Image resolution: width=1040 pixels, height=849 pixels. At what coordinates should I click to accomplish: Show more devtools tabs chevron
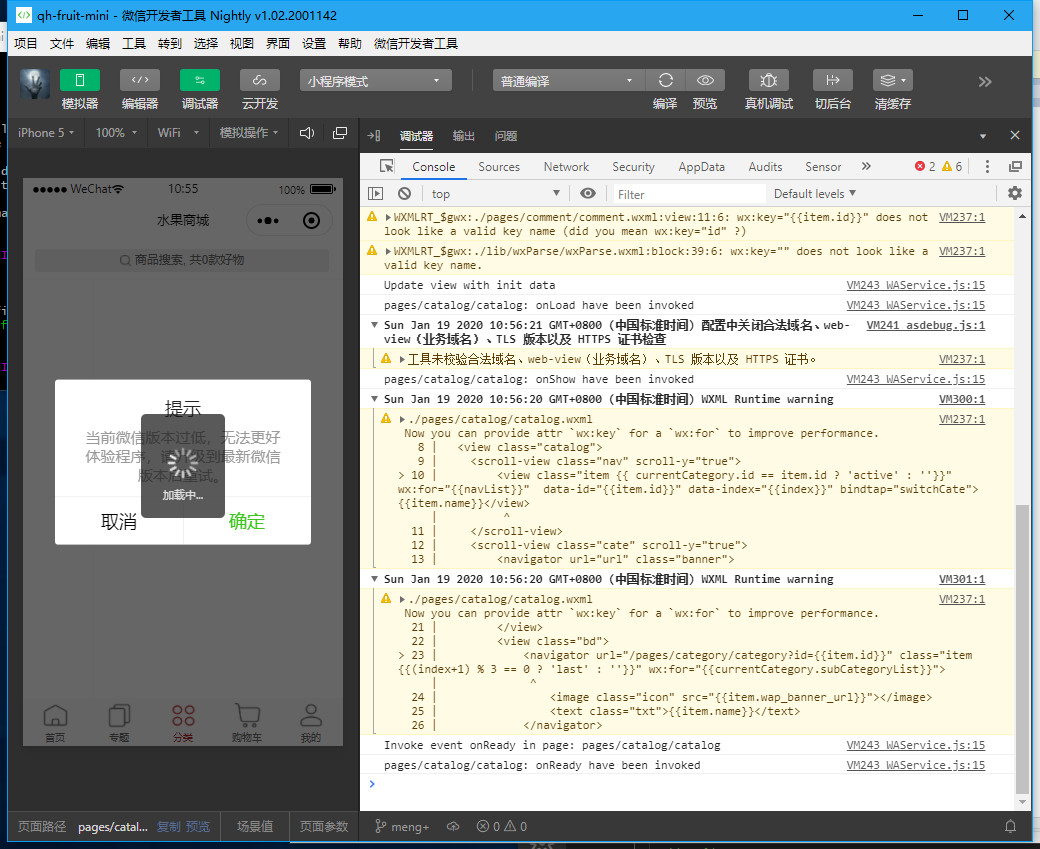866,166
